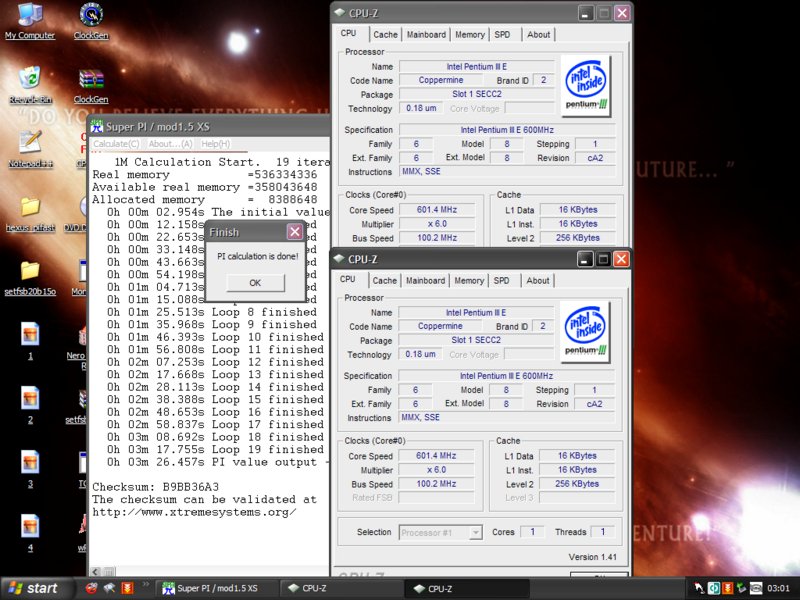Click the Multiplier x 6.0 field in front CPU-Z
Screen dimensions: 800x600
pyautogui.click(x=436, y=469)
